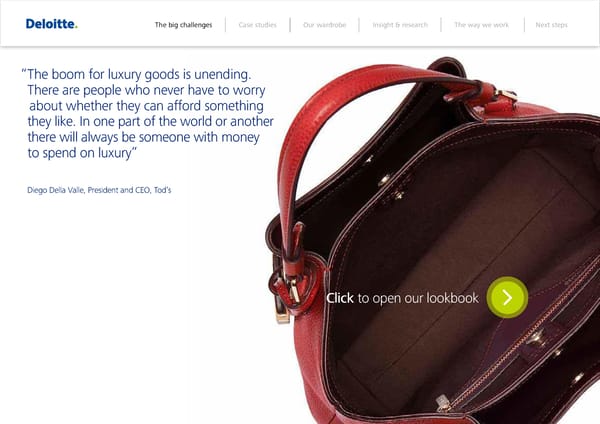Select 'The big challenges' navigation tab
This screenshot has width=600, height=424.
pos(183,25)
